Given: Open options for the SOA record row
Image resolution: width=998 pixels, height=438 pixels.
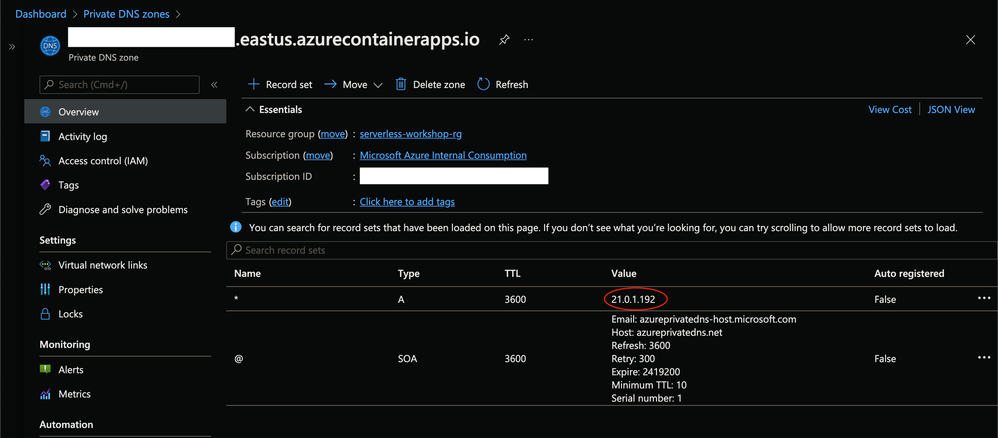Looking at the screenshot, I should (x=984, y=359).
